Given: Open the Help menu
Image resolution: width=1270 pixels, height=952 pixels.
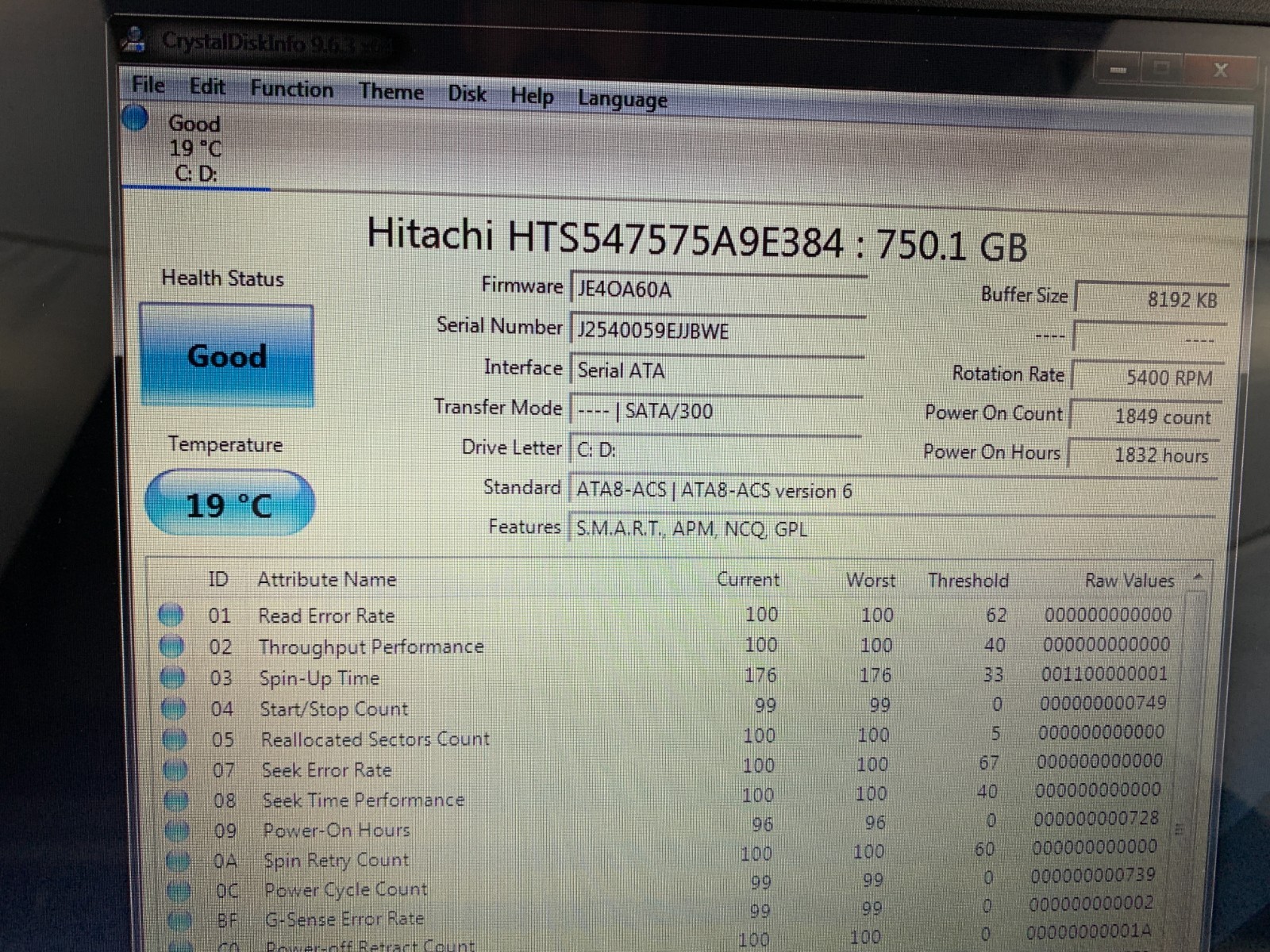Looking at the screenshot, I should pyautogui.click(x=532, y=96).
